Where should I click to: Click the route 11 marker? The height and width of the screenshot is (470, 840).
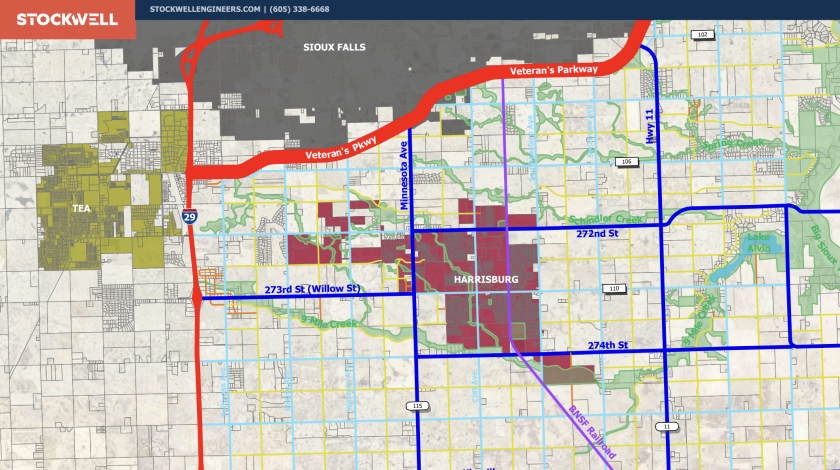666,427
